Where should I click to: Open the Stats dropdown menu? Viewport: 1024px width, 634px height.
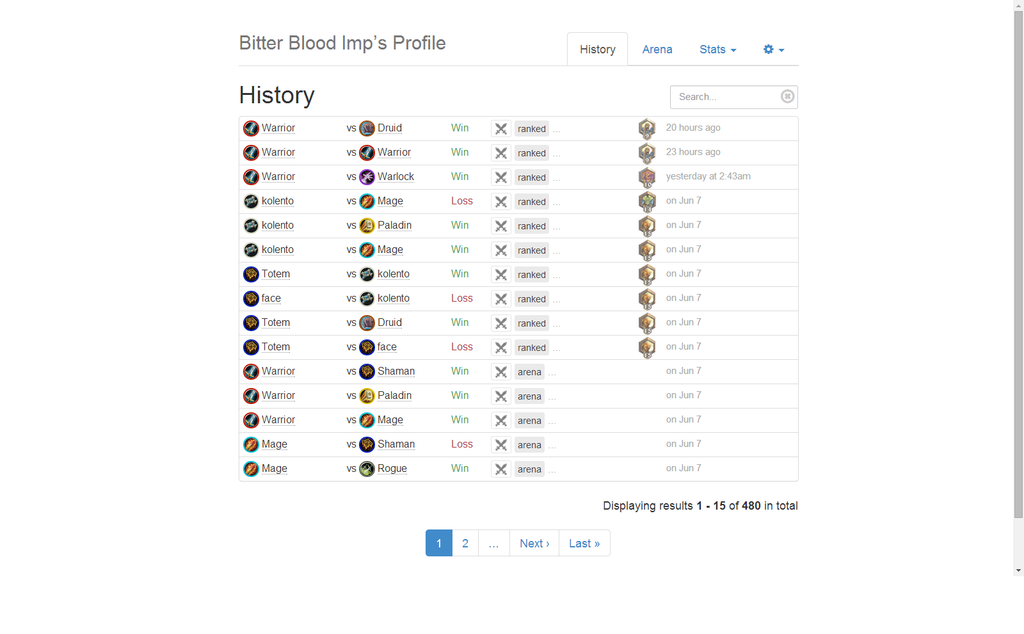click(x=718, y=50)
